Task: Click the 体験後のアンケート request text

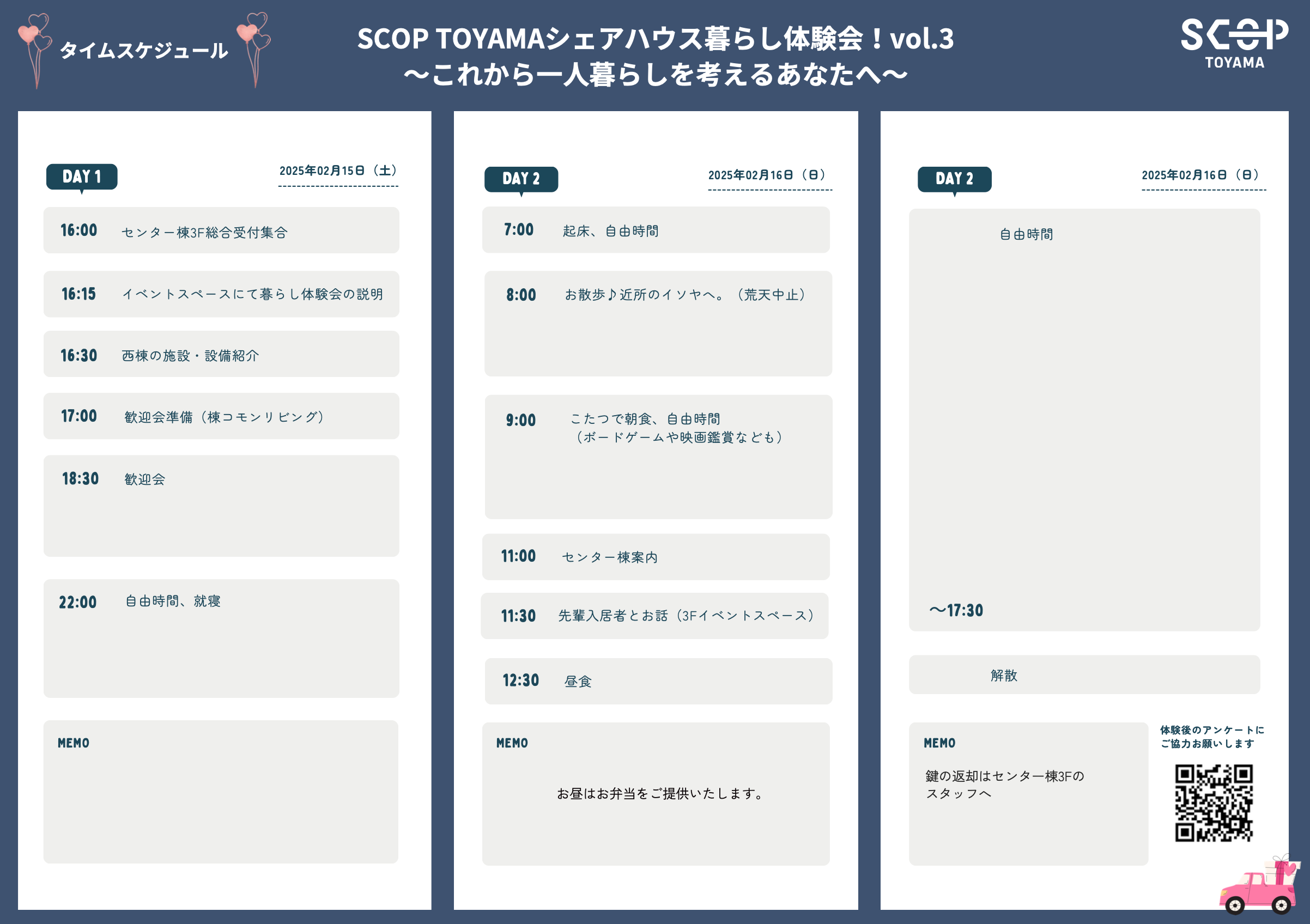Action: coord(1211,737)
